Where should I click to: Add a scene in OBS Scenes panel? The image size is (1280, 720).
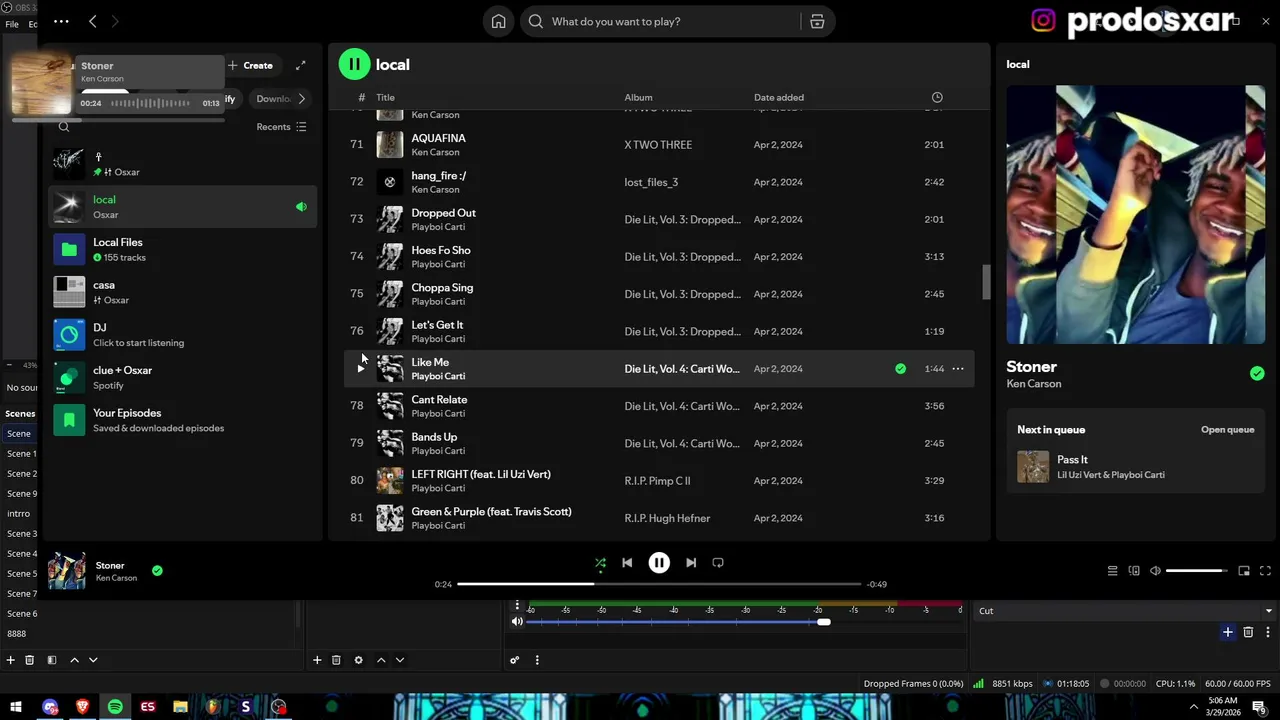pos(11,660)
